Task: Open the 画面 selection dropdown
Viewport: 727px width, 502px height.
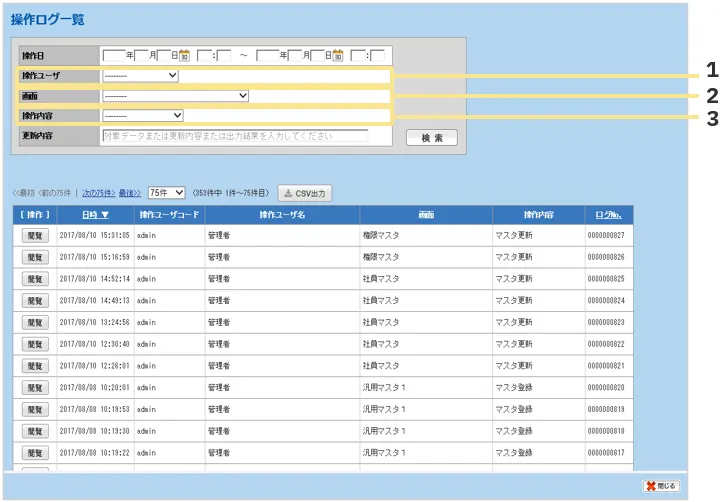Action: click(175, 96)
